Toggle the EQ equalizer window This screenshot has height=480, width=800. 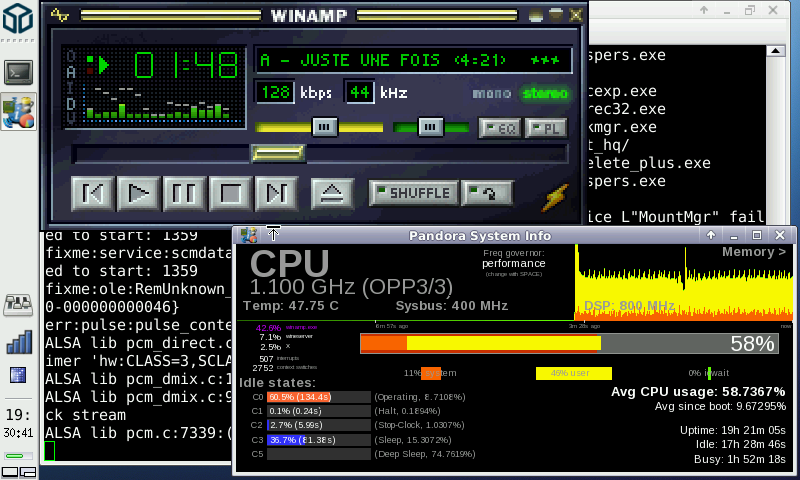pos(500,128)
